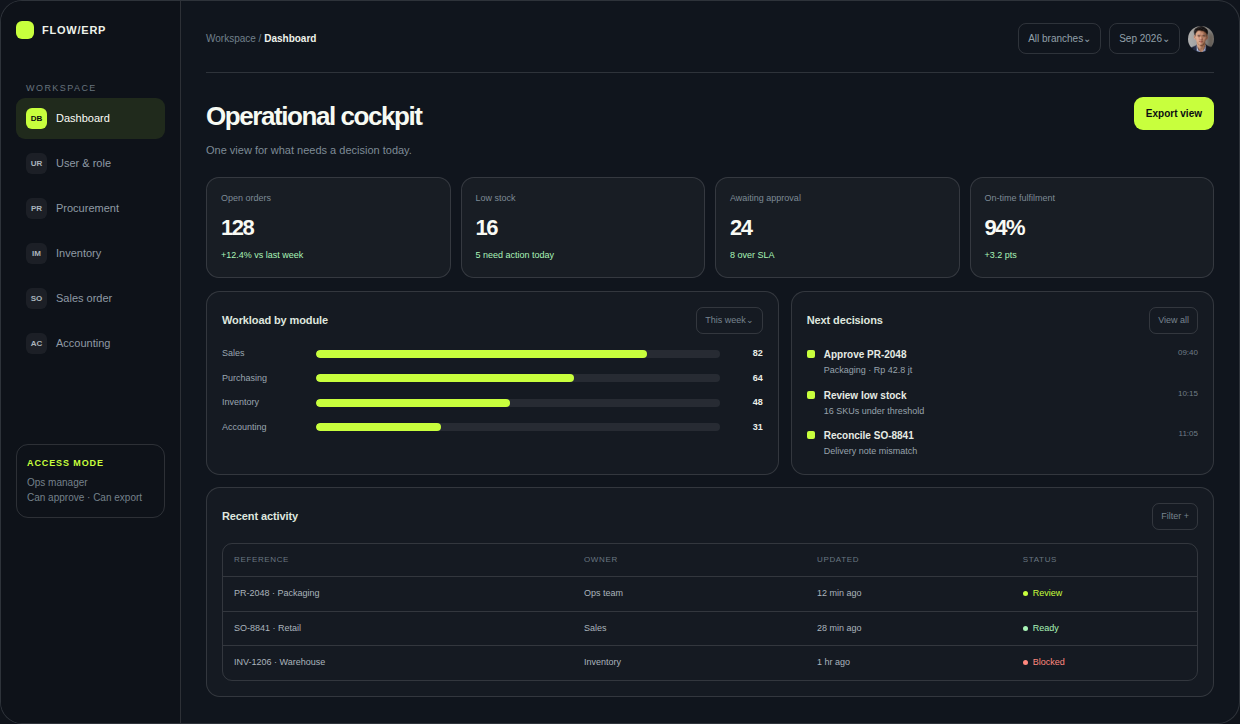Click the AC badge icon in sidebar

coord(36,343)
